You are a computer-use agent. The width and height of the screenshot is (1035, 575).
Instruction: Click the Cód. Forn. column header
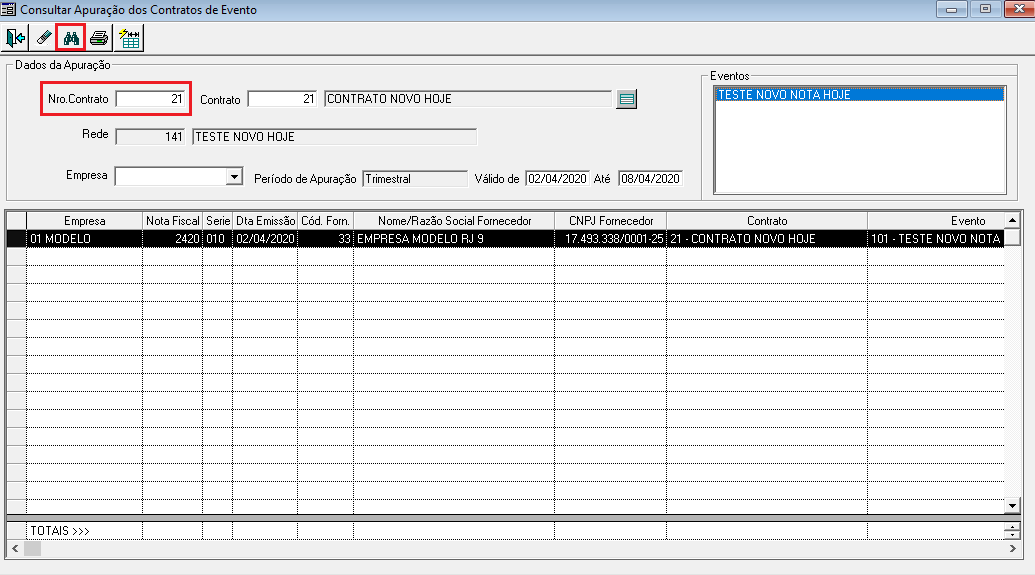coord(325,220)
